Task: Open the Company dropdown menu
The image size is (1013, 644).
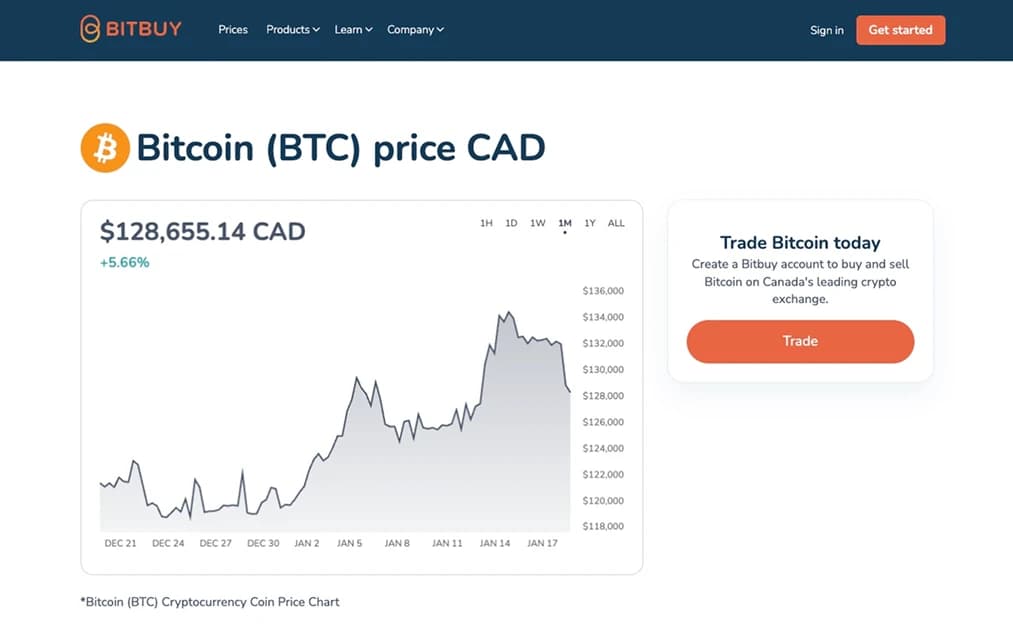Action: (x=414, y=30)
